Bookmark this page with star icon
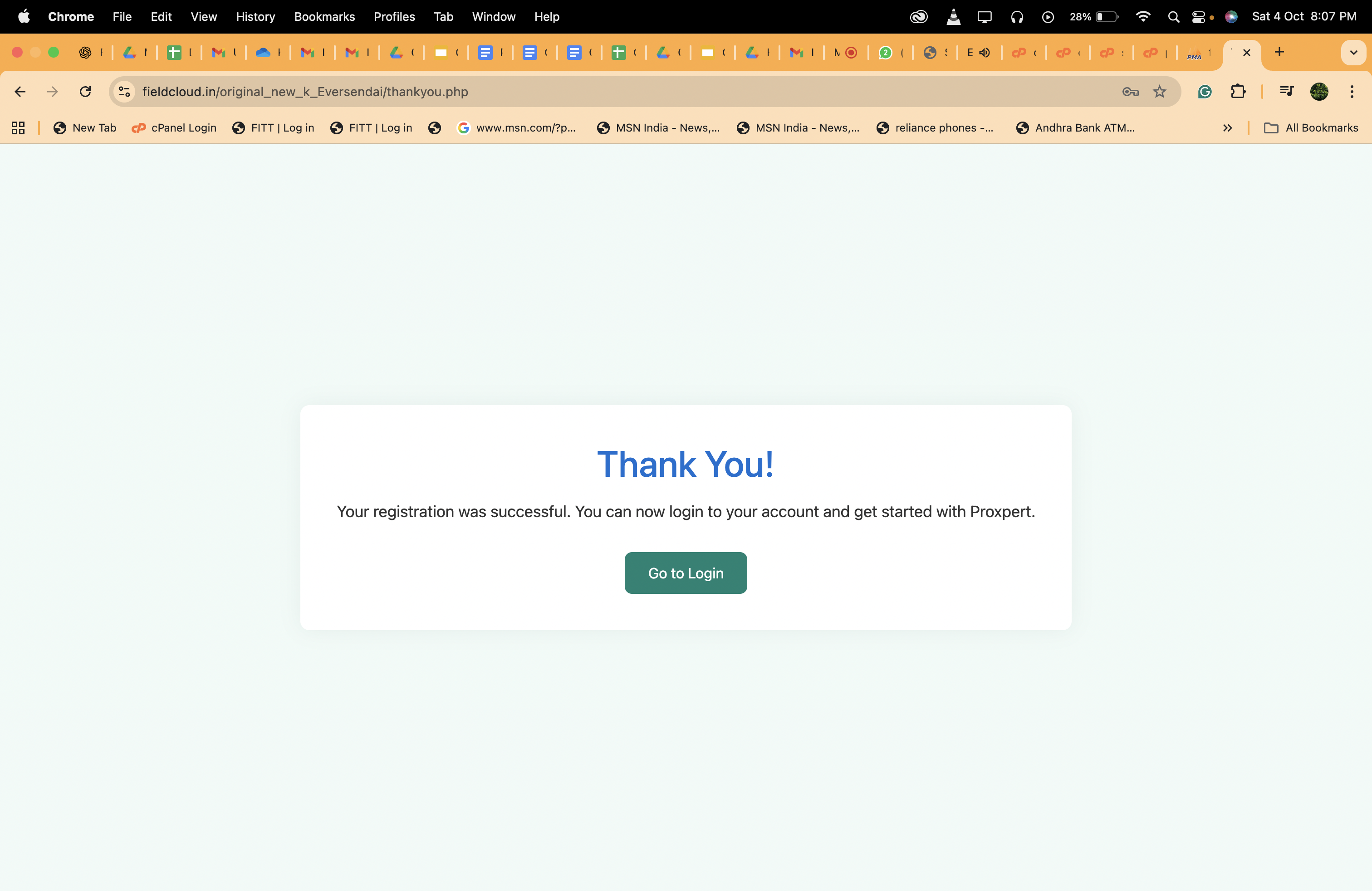The width and height of the screenshot is (1372, 891). (1159, 92)
